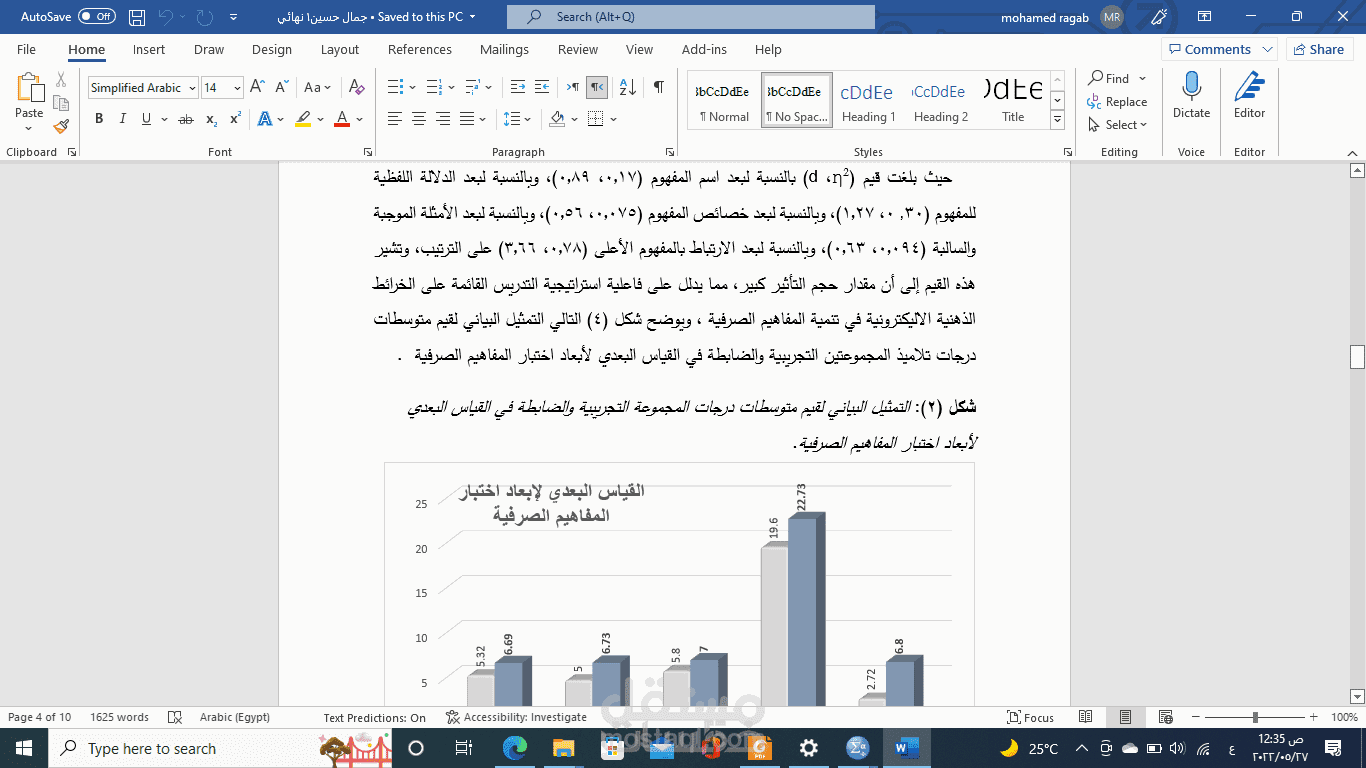Open the Comments button
The image size is (1366, 768).
pos(1218,49)
